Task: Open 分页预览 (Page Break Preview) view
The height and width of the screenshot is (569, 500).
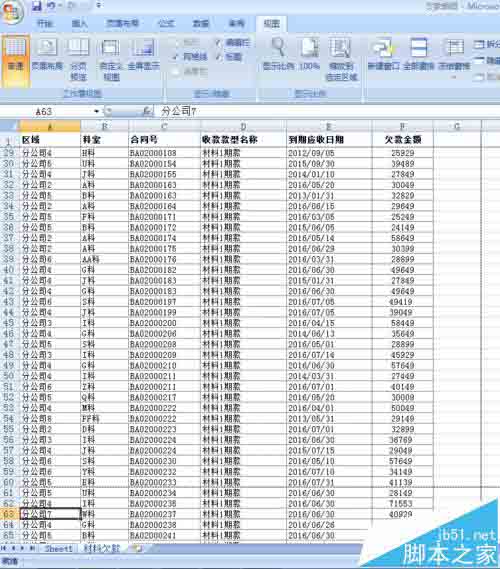Action: pos(78,60)
